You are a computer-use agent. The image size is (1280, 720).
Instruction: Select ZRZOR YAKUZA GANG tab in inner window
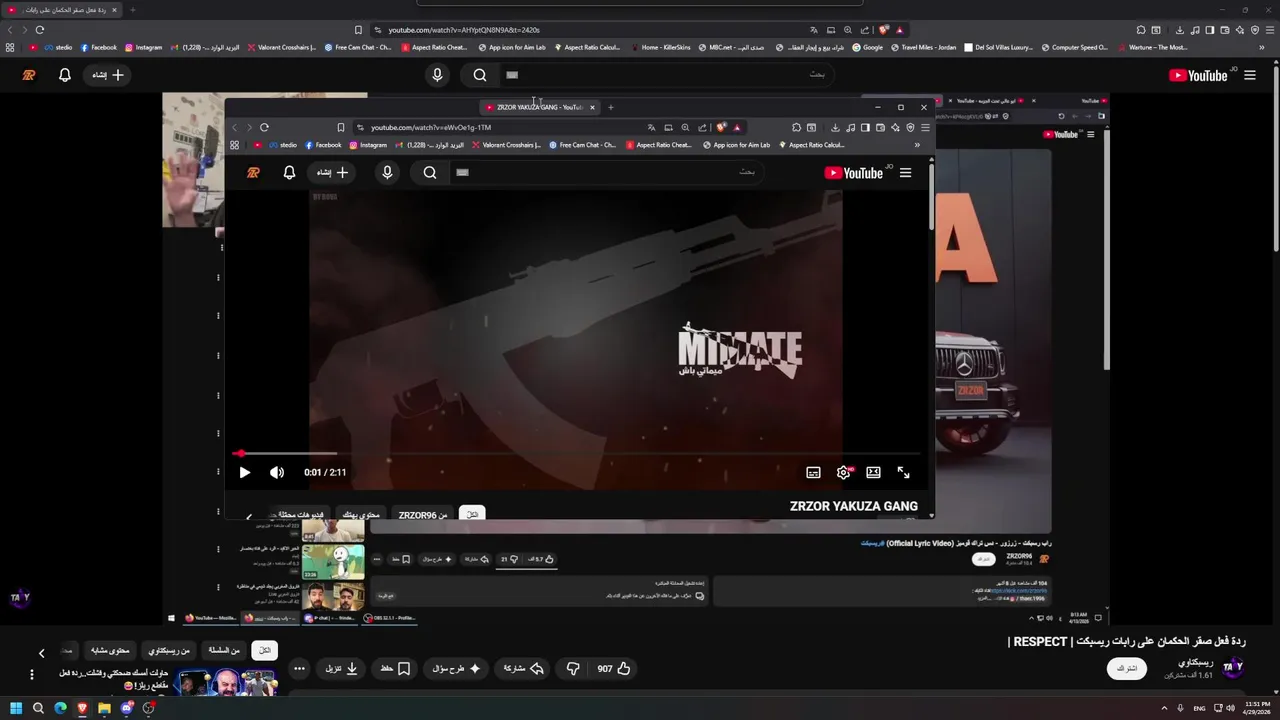[540, 107]
